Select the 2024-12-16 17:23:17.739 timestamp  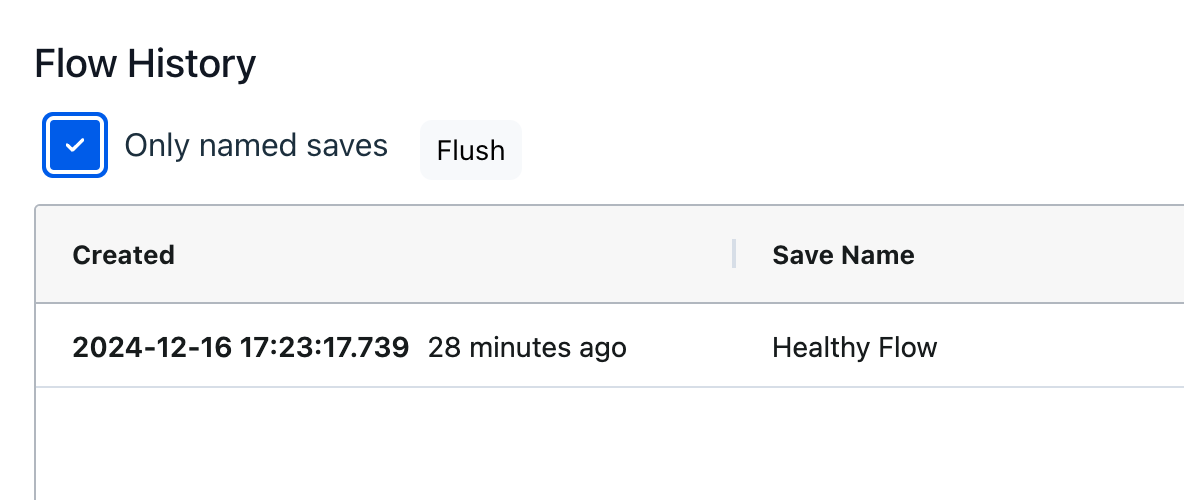click(x=240, y=348)
